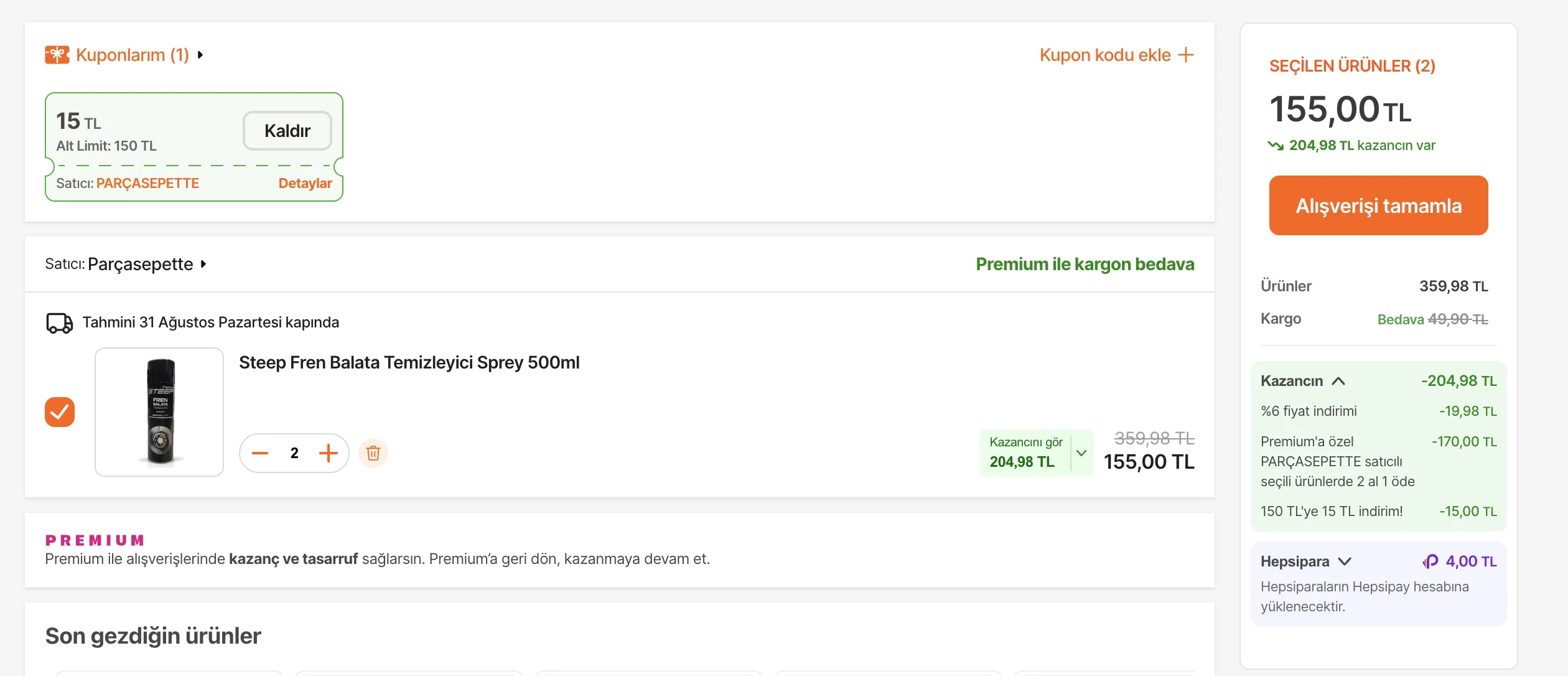
Task: Click the Premium'a özel 2 al 1 öde text
Action: (1338, 461)
